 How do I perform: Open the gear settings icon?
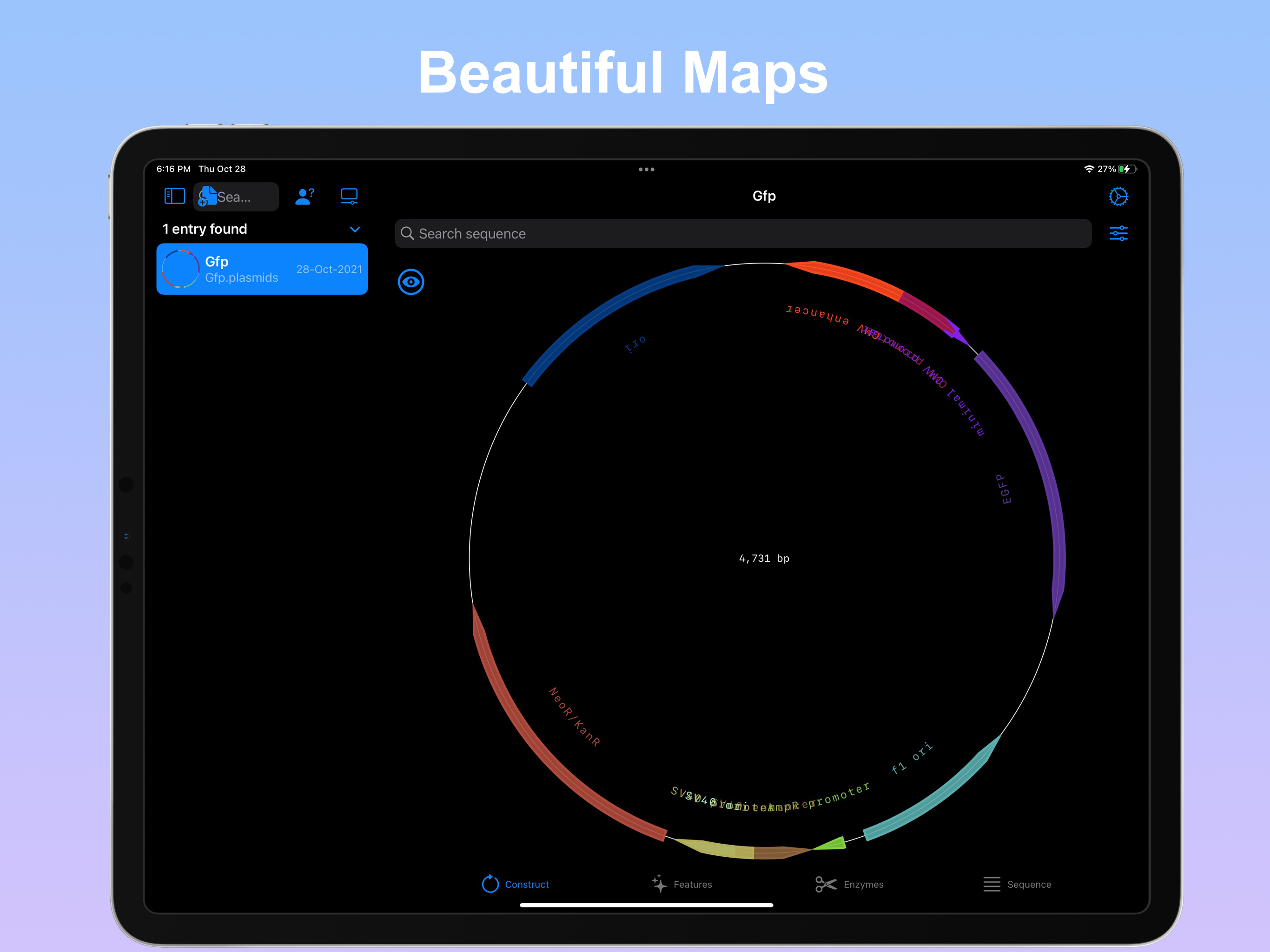coord(1118,196)
